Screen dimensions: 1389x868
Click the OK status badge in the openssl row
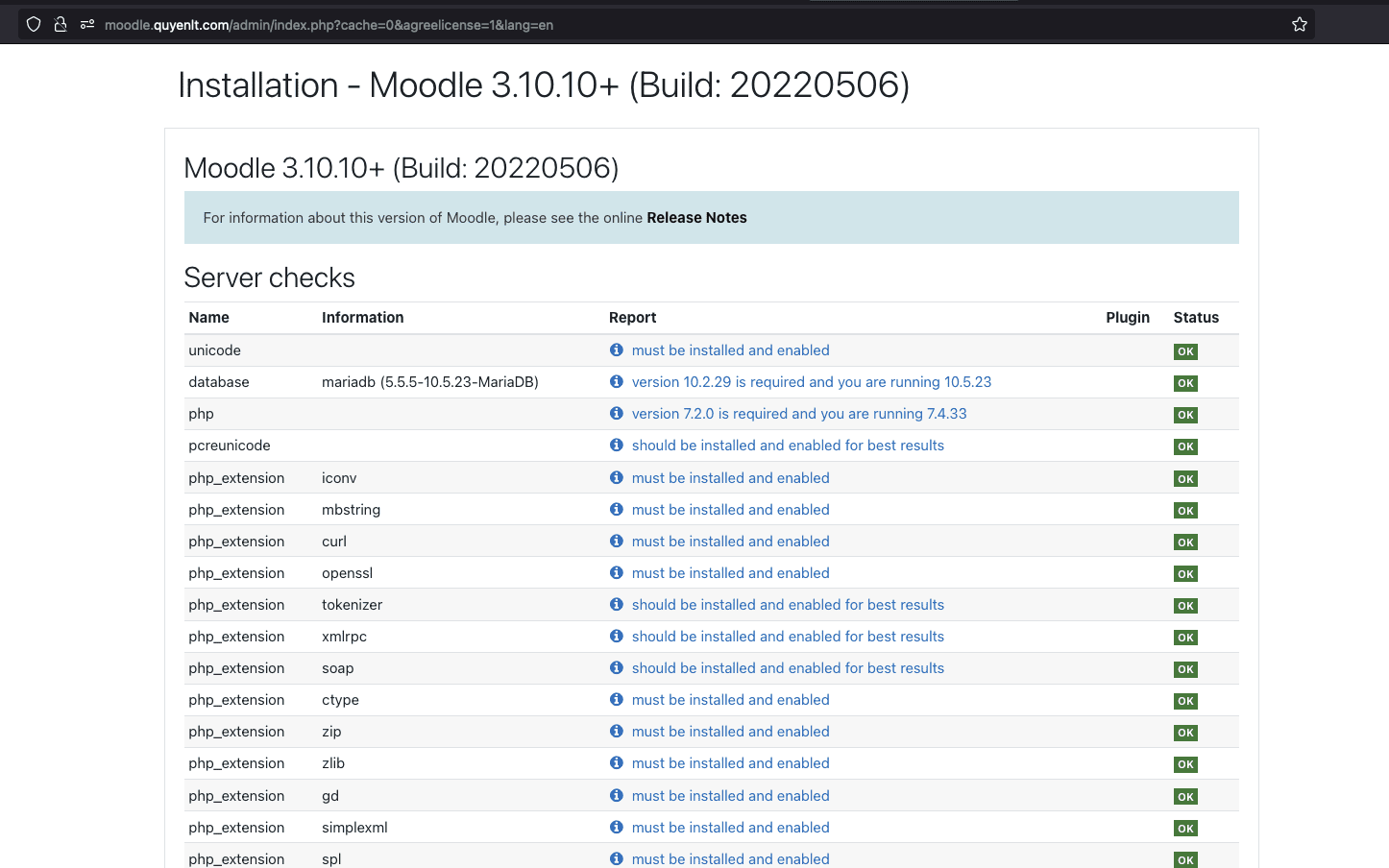(1185, 574)
